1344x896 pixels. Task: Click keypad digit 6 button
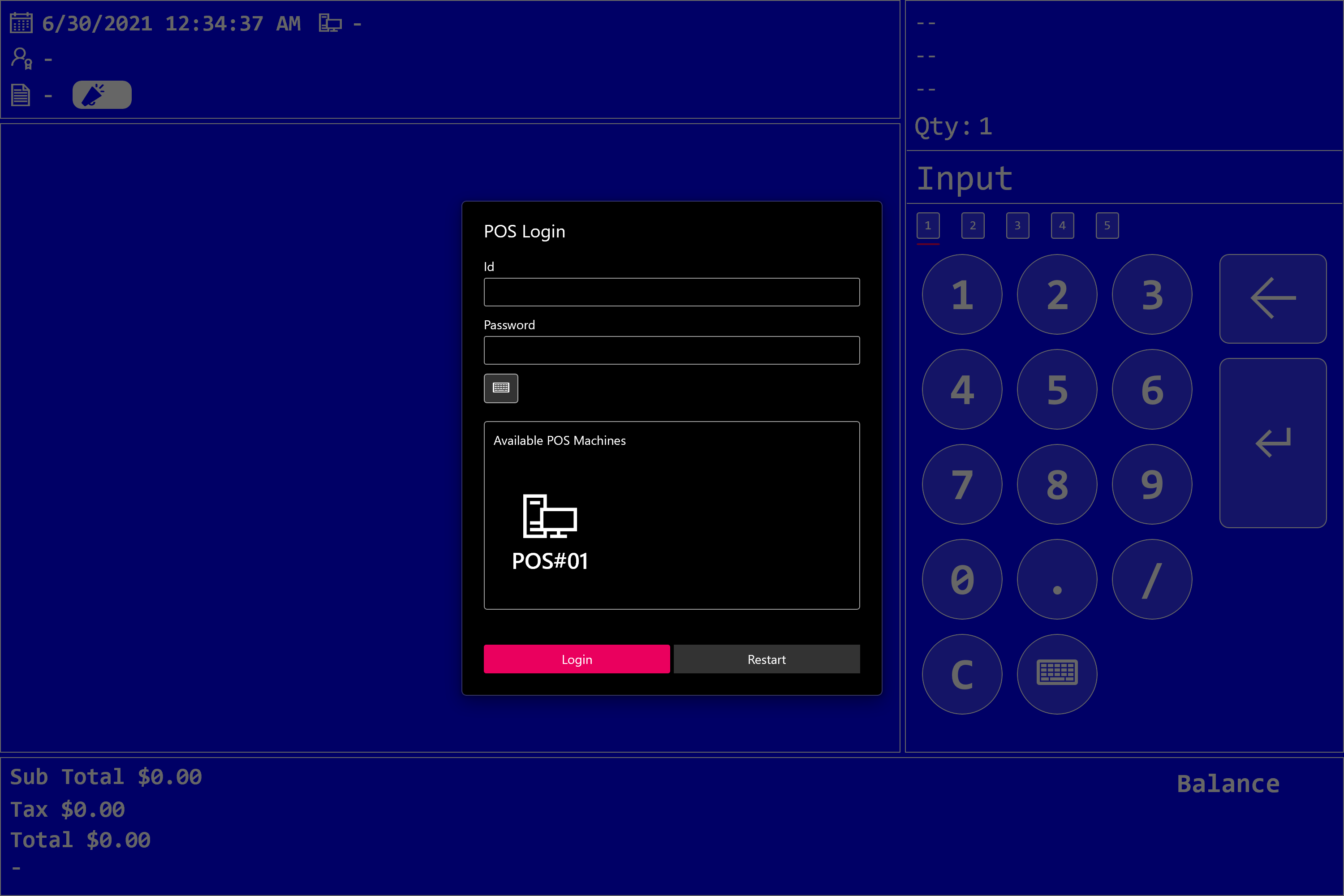[x=1152, y=390]
